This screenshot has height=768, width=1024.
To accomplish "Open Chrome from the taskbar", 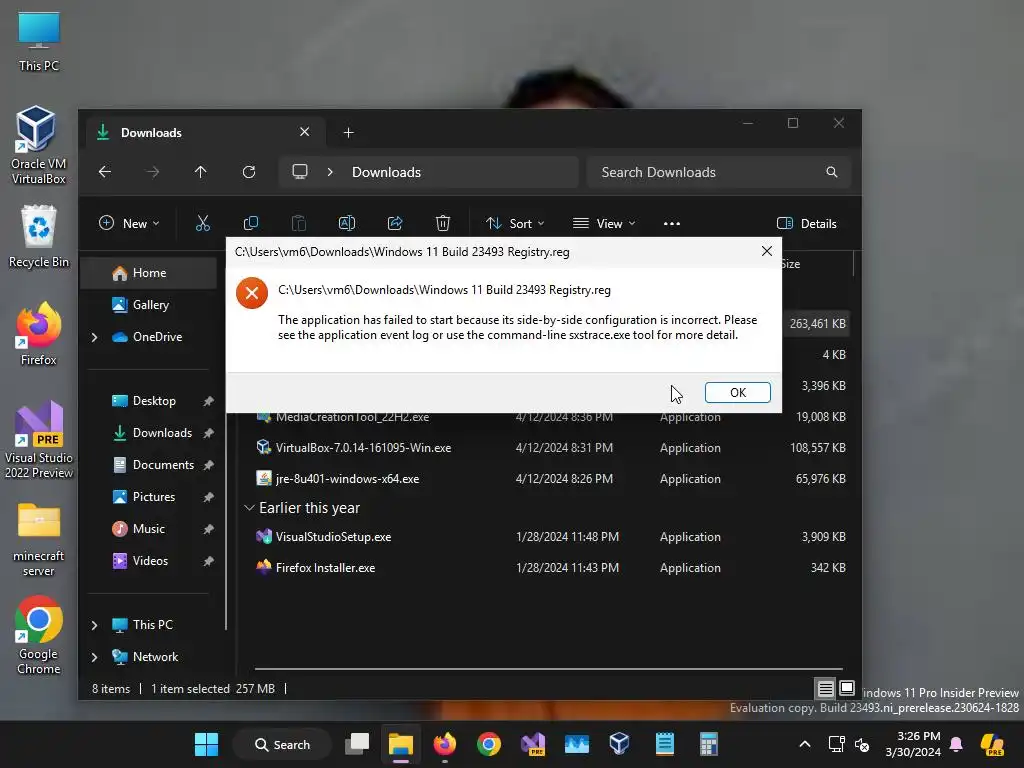I will point(488,744).
